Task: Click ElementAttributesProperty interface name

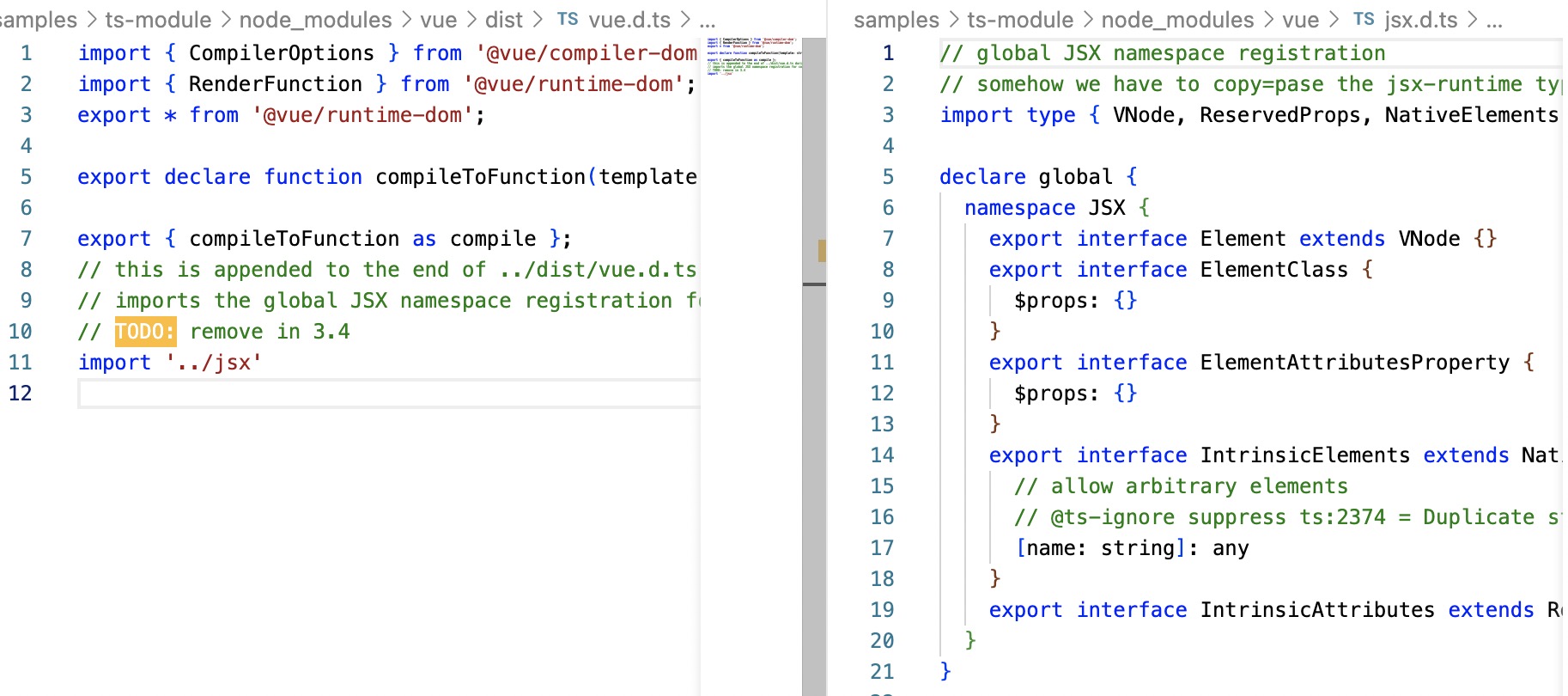Action: [1354, 363]
